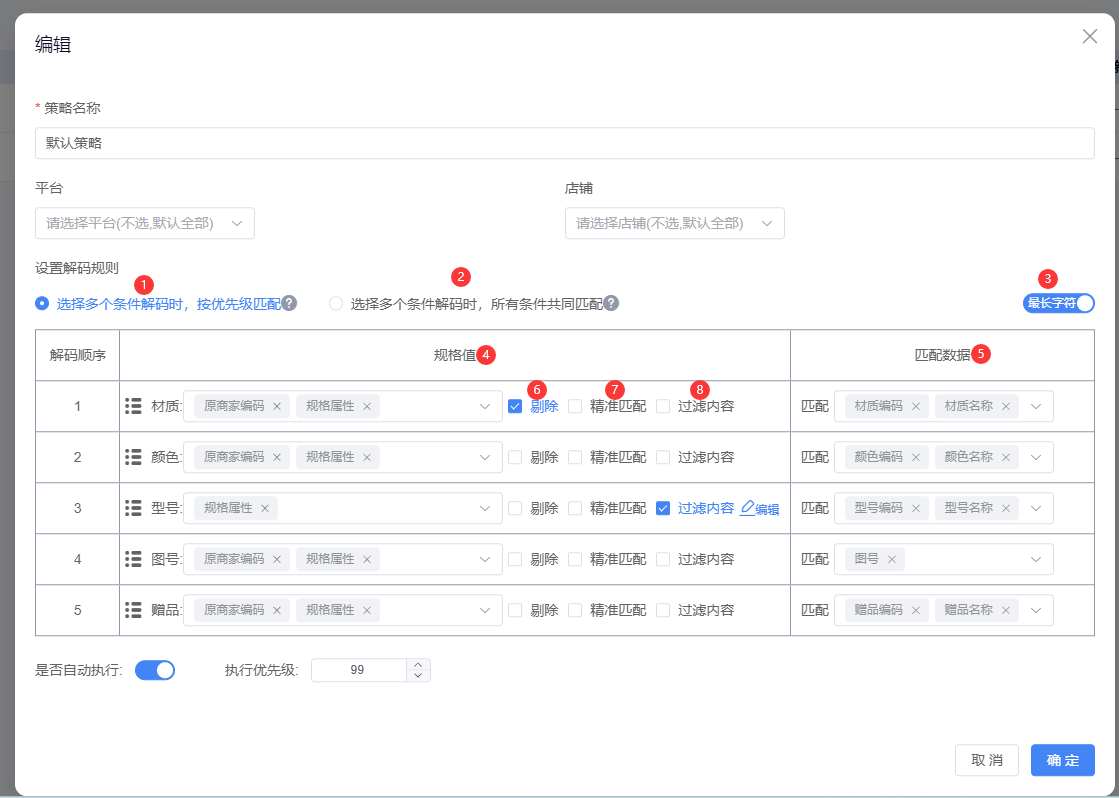The image size is (1119, 798).
Task: Click help icon beside 所有条件共同匹配 option
Action: (611, 303)
